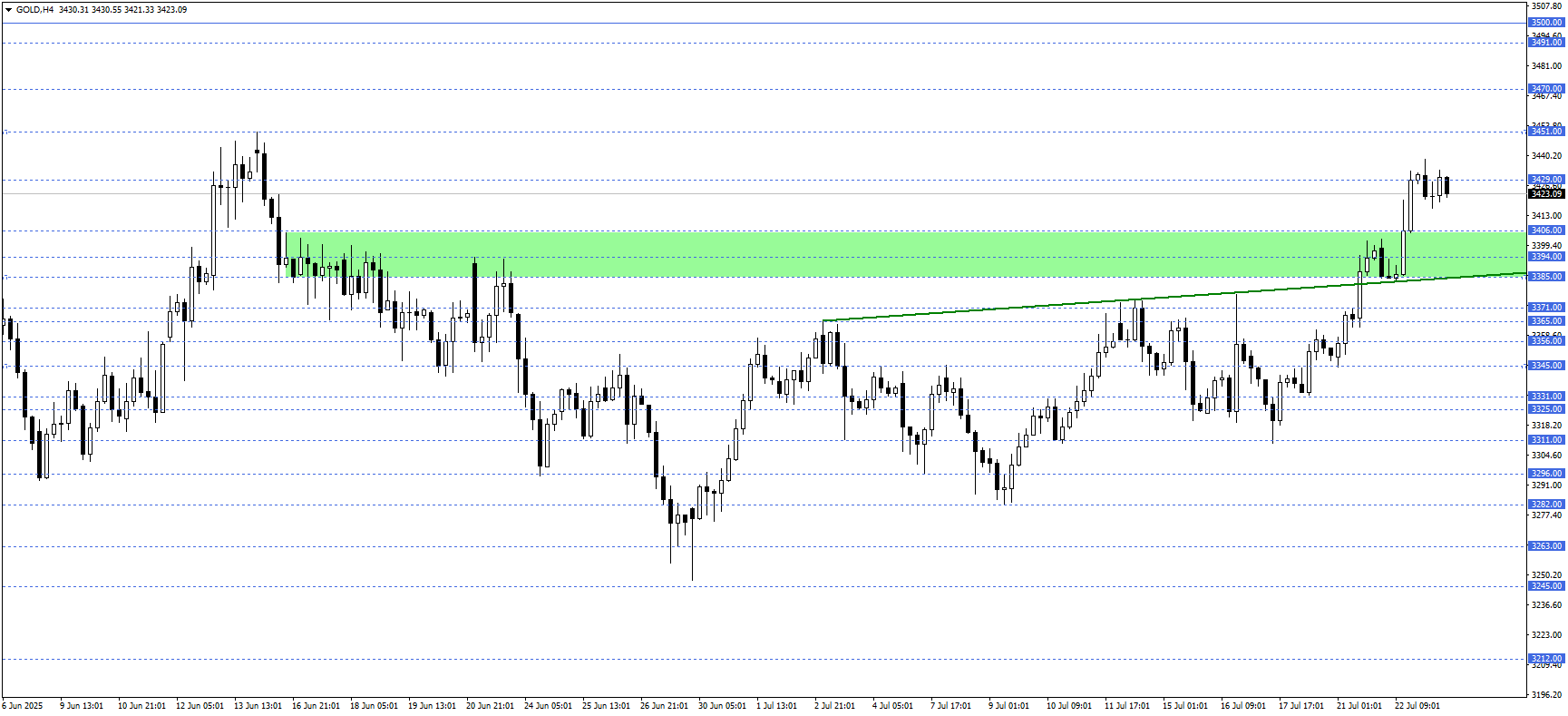Click the 3212.00 level price label
Image resolution: width=1568 pixels, height=716 pixels.
[1546, 659]
